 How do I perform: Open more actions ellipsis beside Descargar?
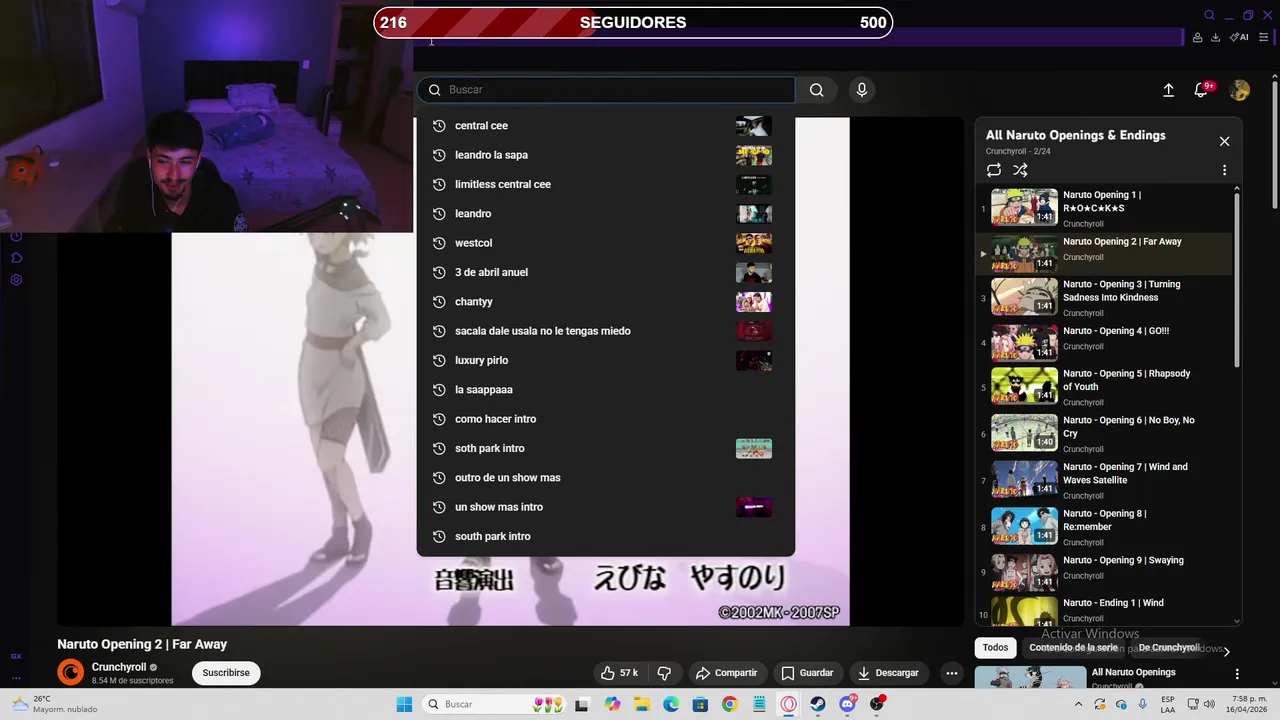point(951,673)
